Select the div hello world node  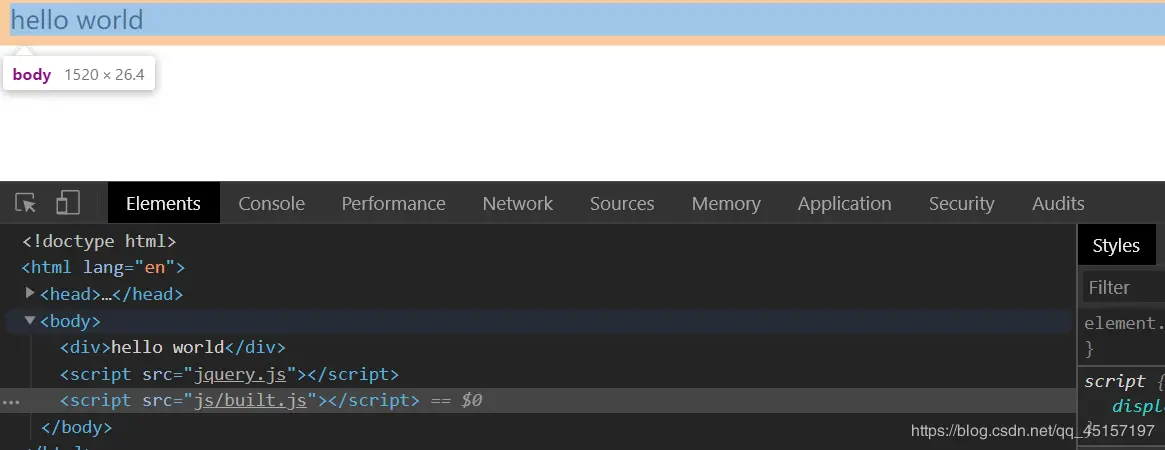[172, 347]
